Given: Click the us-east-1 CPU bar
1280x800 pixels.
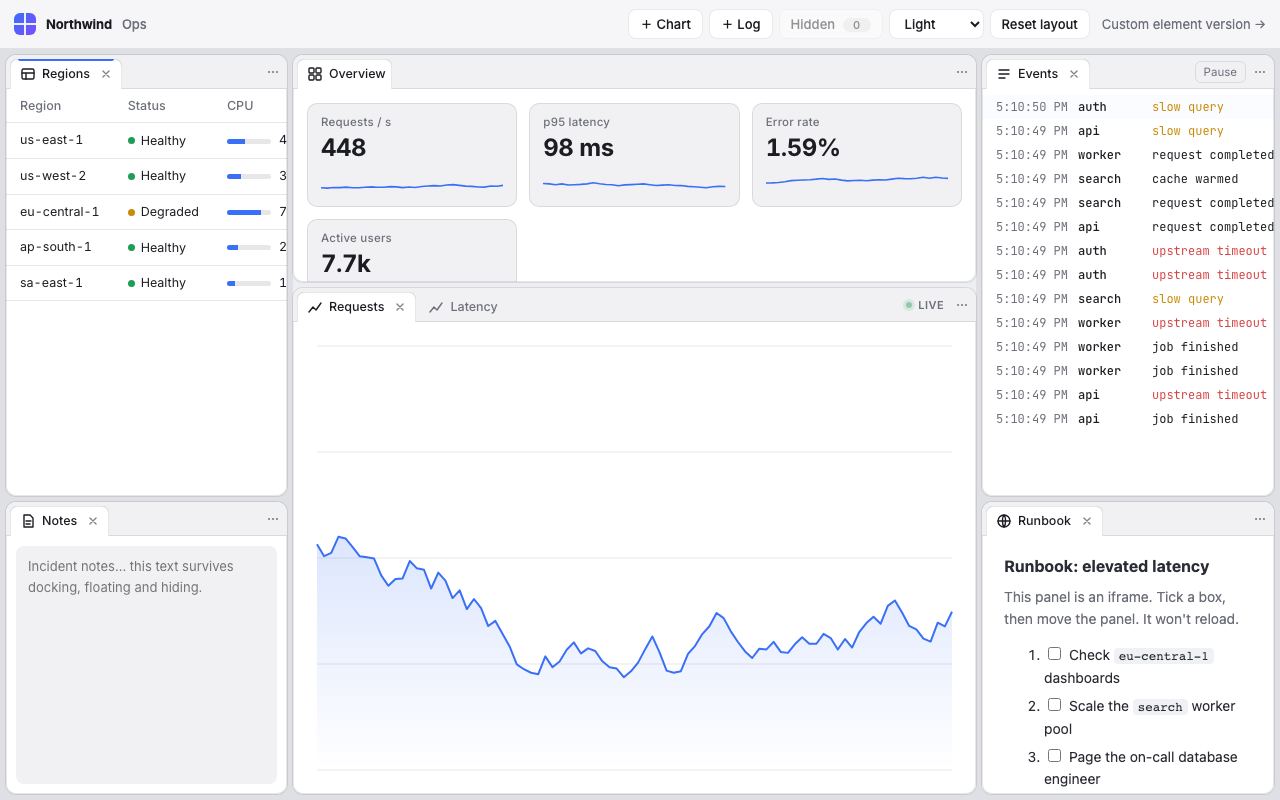Looking at the screenshot, I should point(249,141).
